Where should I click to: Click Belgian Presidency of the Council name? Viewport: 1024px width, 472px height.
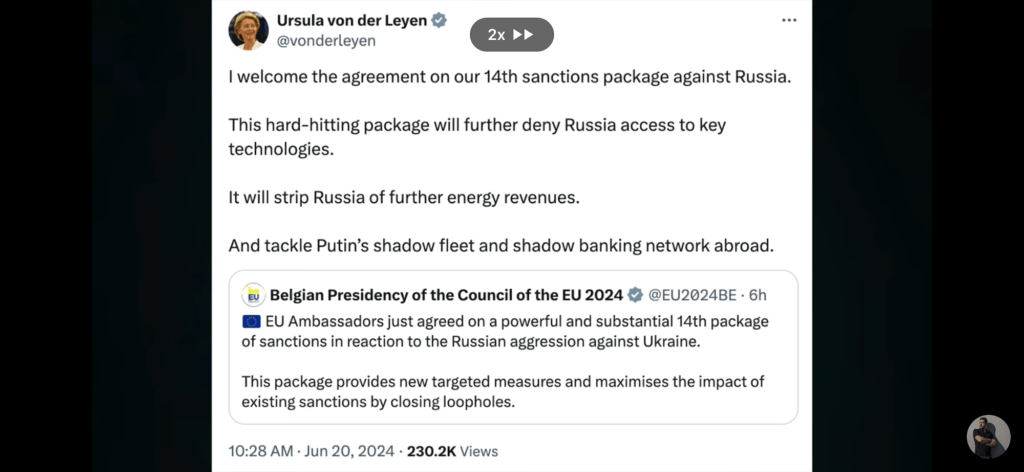[x=445, y=295]
